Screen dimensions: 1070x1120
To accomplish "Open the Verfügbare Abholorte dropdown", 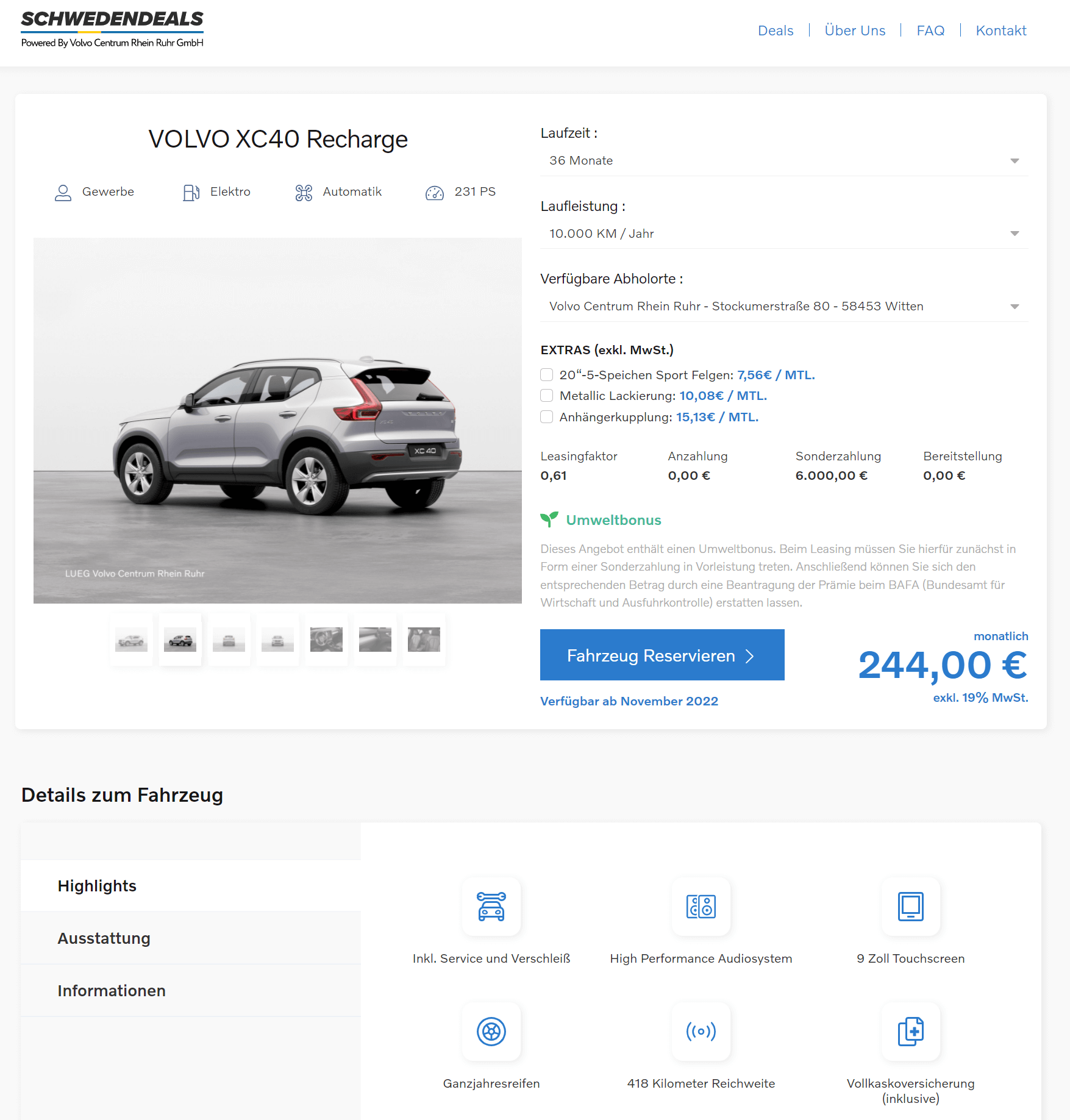I will (784, 306).
